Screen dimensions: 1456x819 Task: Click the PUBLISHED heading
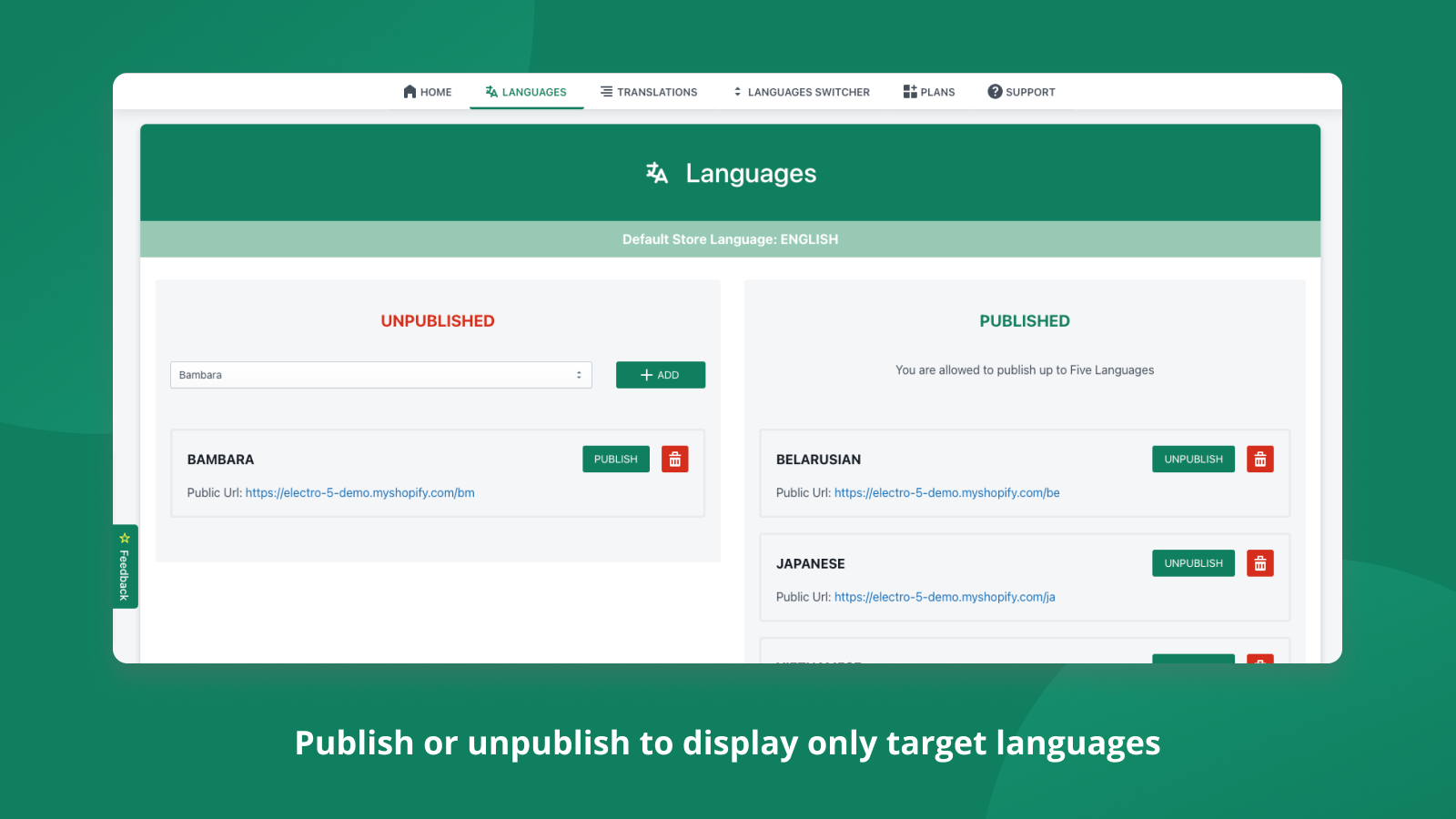tap(1025, 321)
